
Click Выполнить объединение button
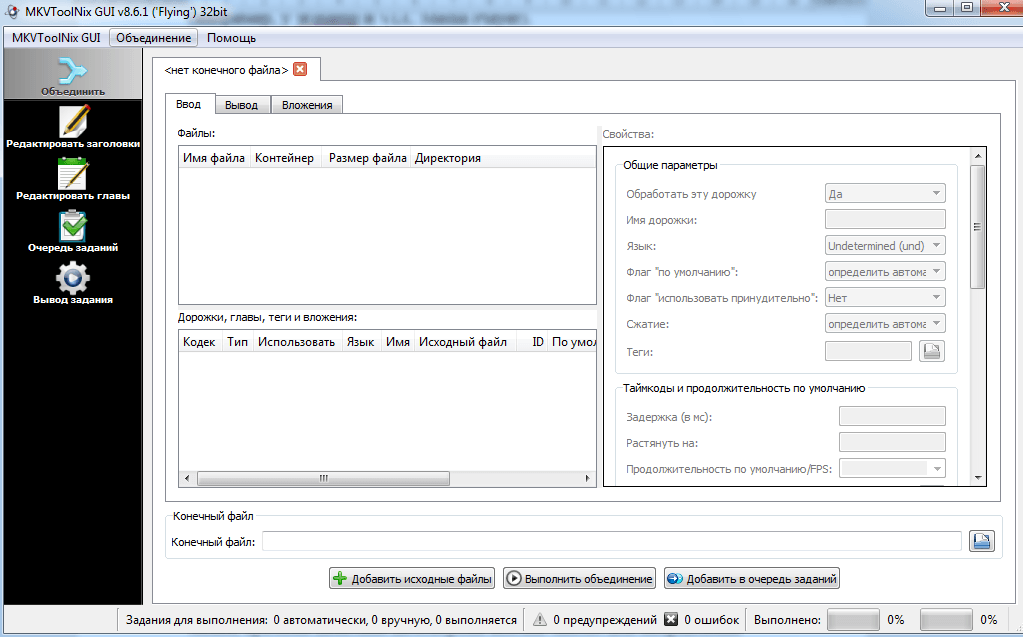coord(579,578)
